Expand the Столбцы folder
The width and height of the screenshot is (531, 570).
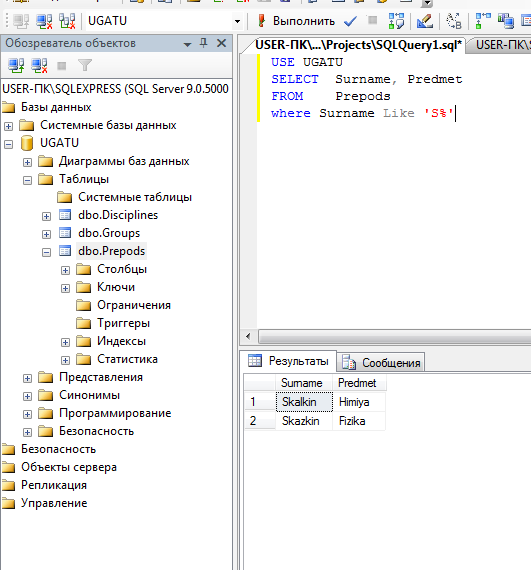pos(65,270)
